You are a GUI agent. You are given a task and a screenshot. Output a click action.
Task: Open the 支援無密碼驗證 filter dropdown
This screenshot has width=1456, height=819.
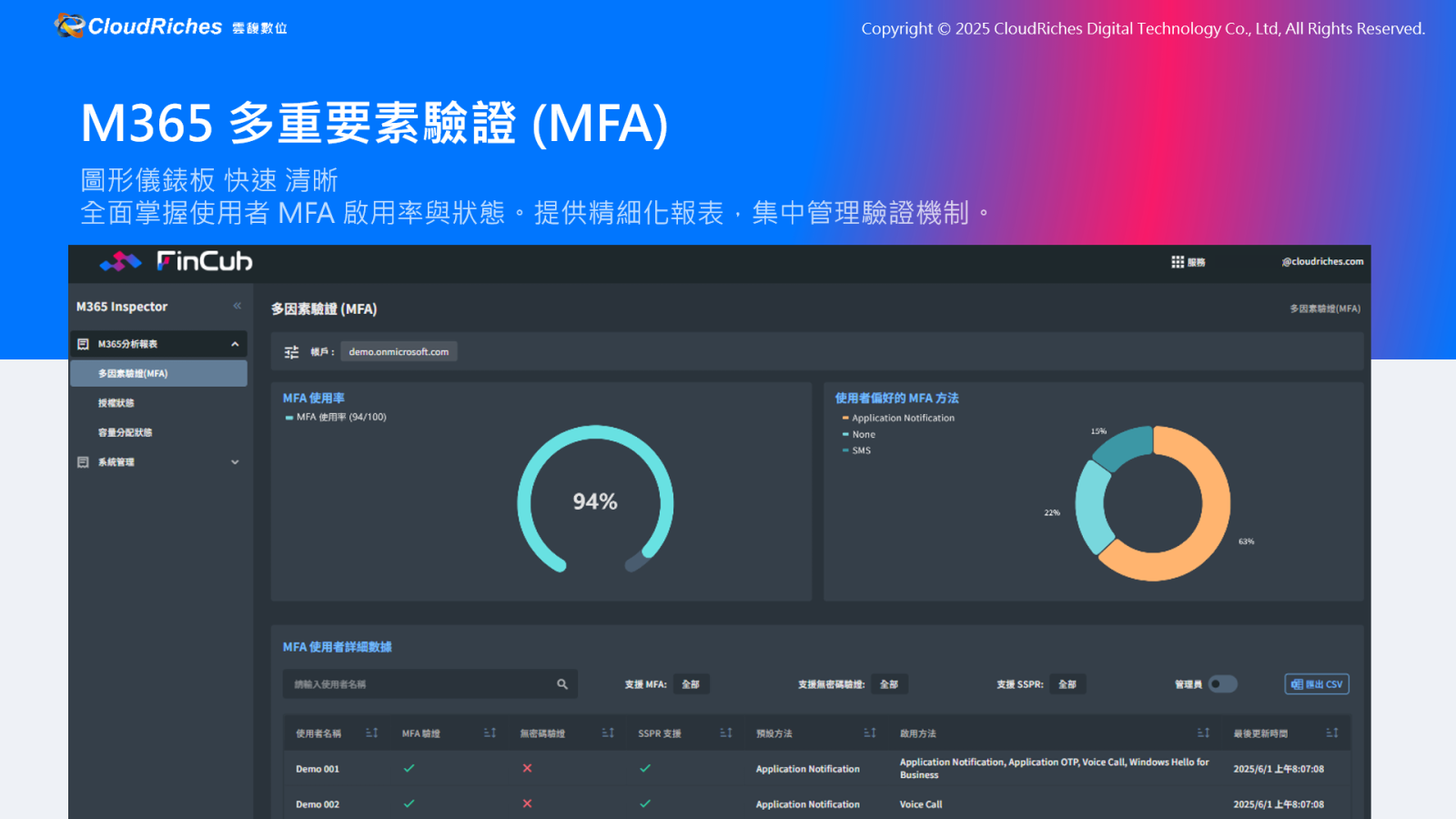(x=889, y=684)
